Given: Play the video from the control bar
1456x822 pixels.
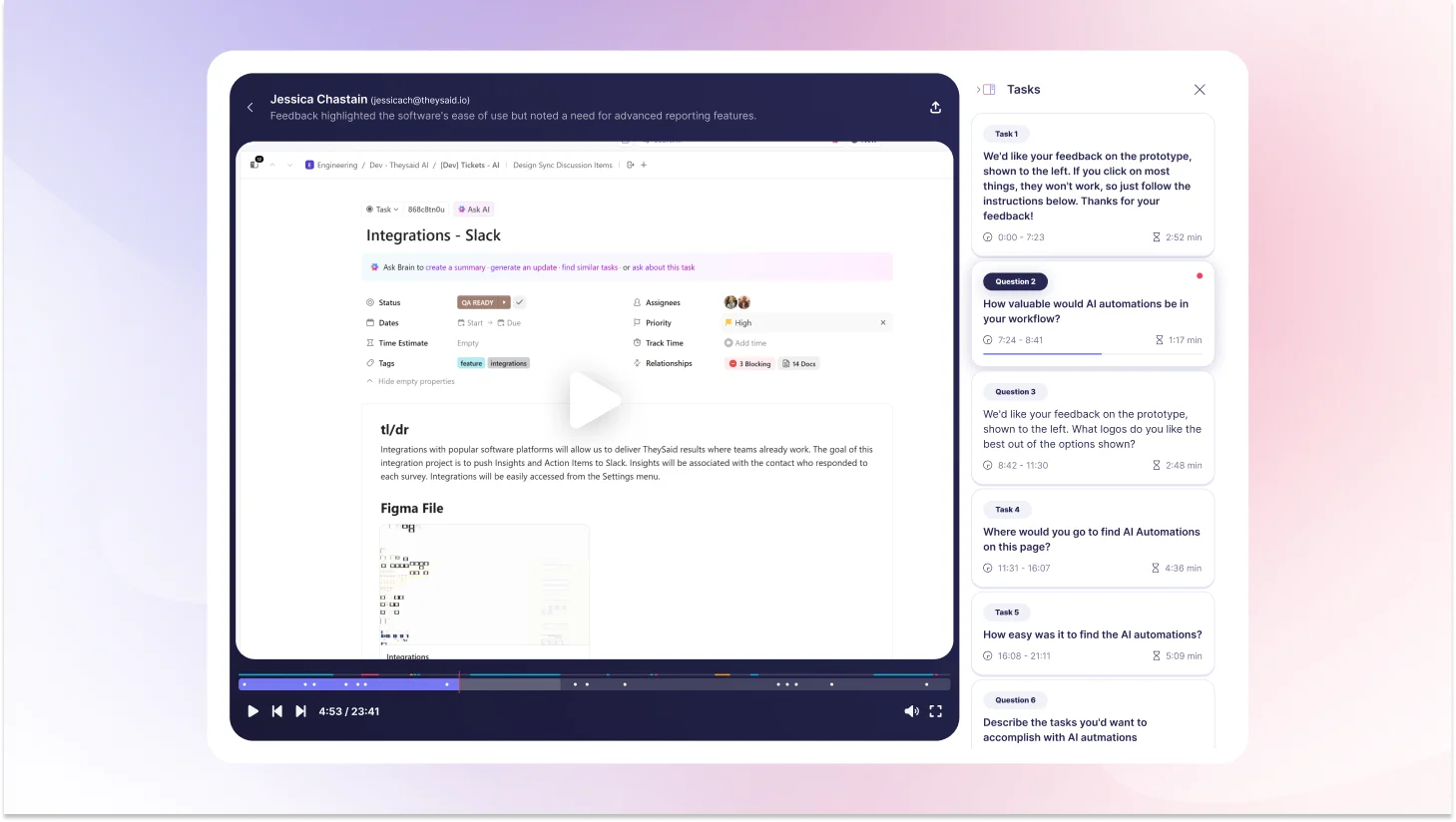Looking at the screenshot, I should pyautogui.click(x=252, y=711).
